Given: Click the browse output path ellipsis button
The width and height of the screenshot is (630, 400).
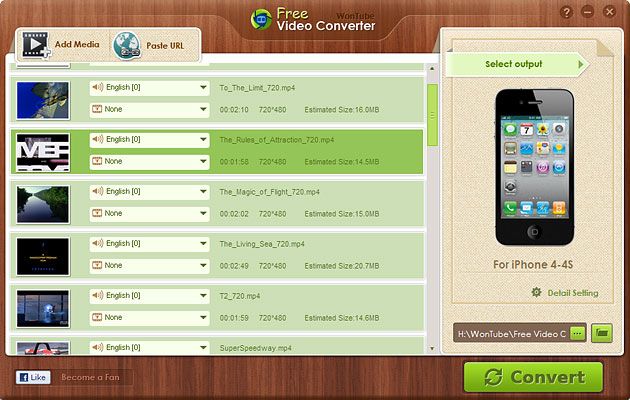Looking at the screenshot, I should click(577, 332).
